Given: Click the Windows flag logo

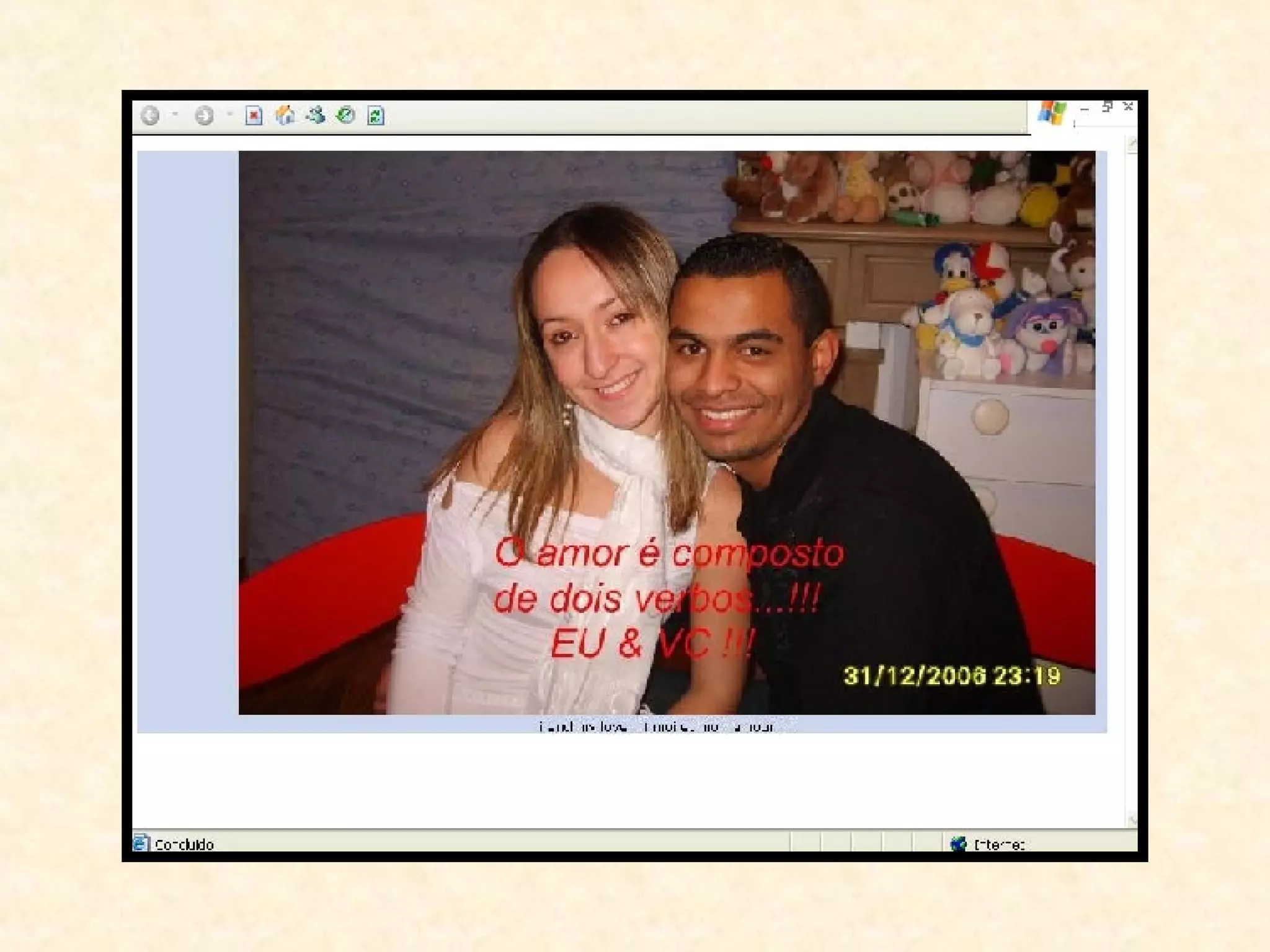Looking at the screenshot, I should pyautogui.click(x=1052, y=113).
